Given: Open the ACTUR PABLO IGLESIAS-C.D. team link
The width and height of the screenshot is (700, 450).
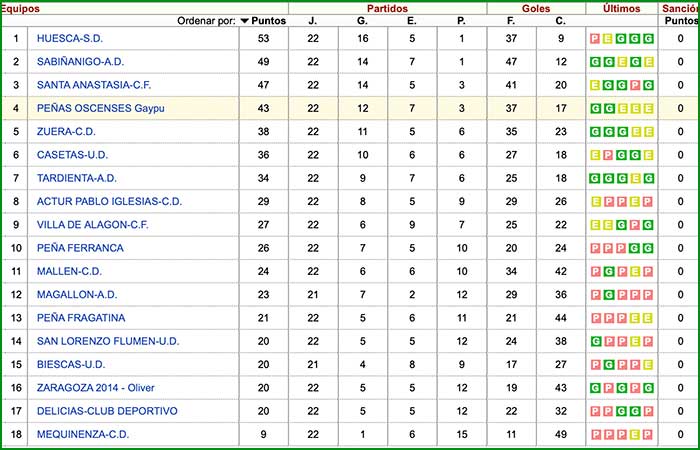Looking at the screenshot, I should point(109,202).
